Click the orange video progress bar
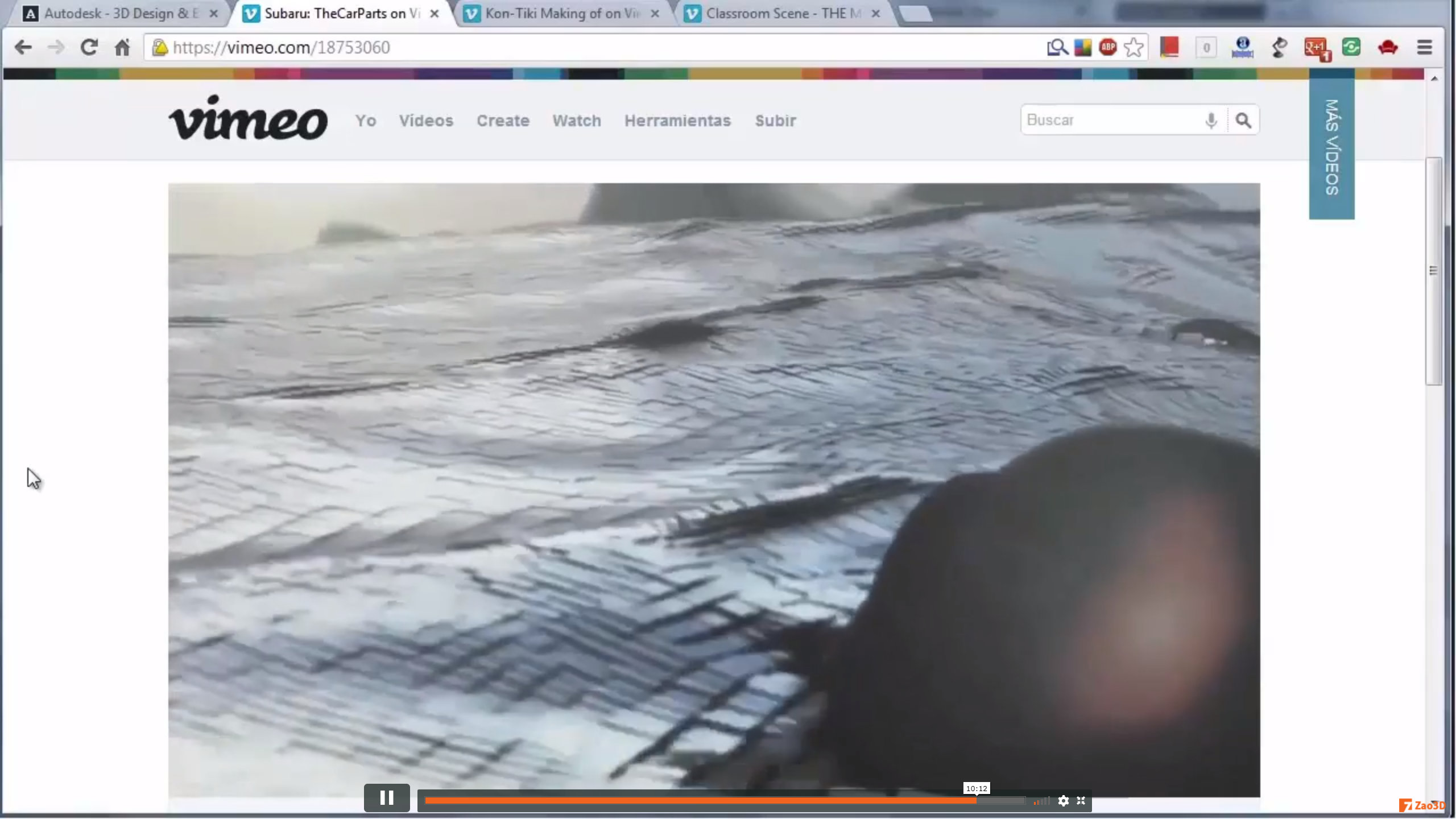 (x=725, y=801)
